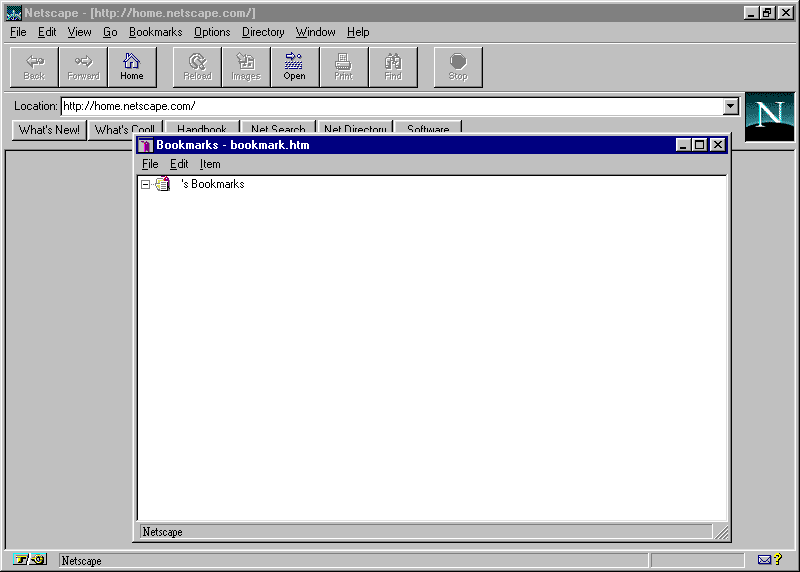Open a location with Open button

[x=295, y=67]
